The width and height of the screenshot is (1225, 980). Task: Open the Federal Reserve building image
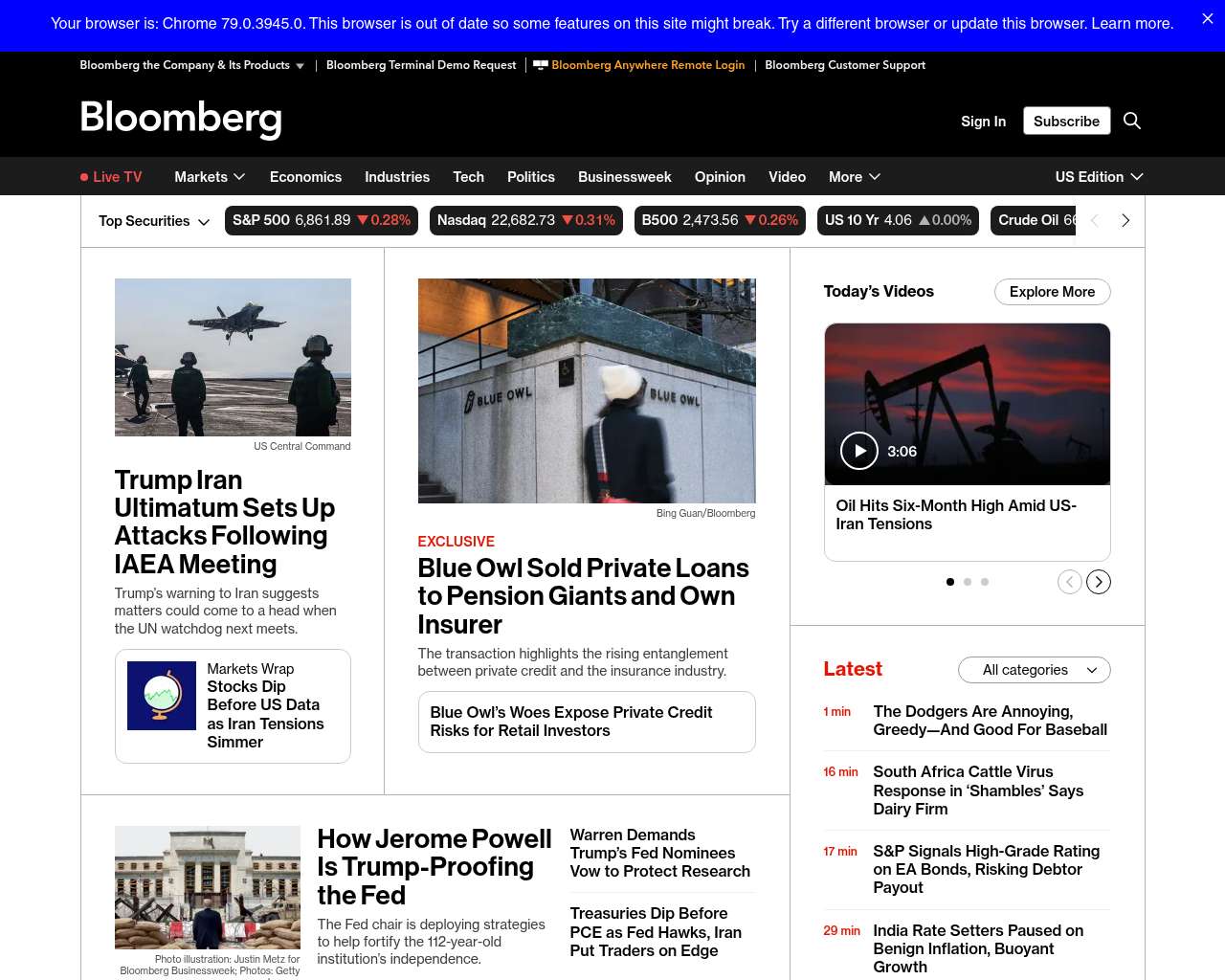[x=208, y=887]
